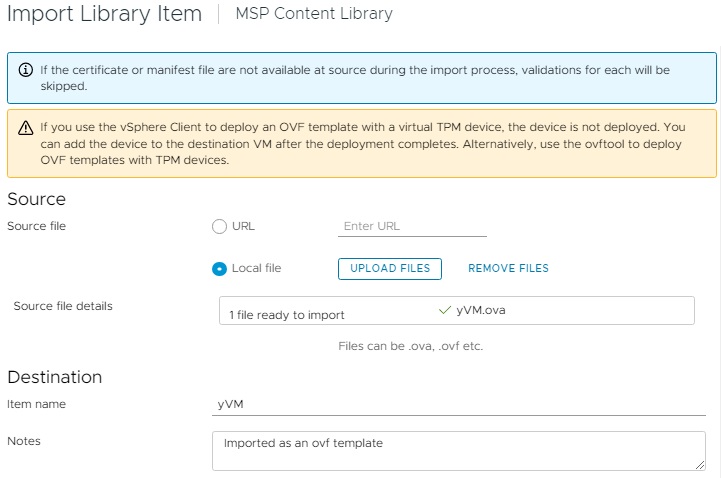Image resolution: width=721 pixels, height=478 pixels.
Task: Click the warning triangle icon in the yellow banner
Action: tap(26, 128)
